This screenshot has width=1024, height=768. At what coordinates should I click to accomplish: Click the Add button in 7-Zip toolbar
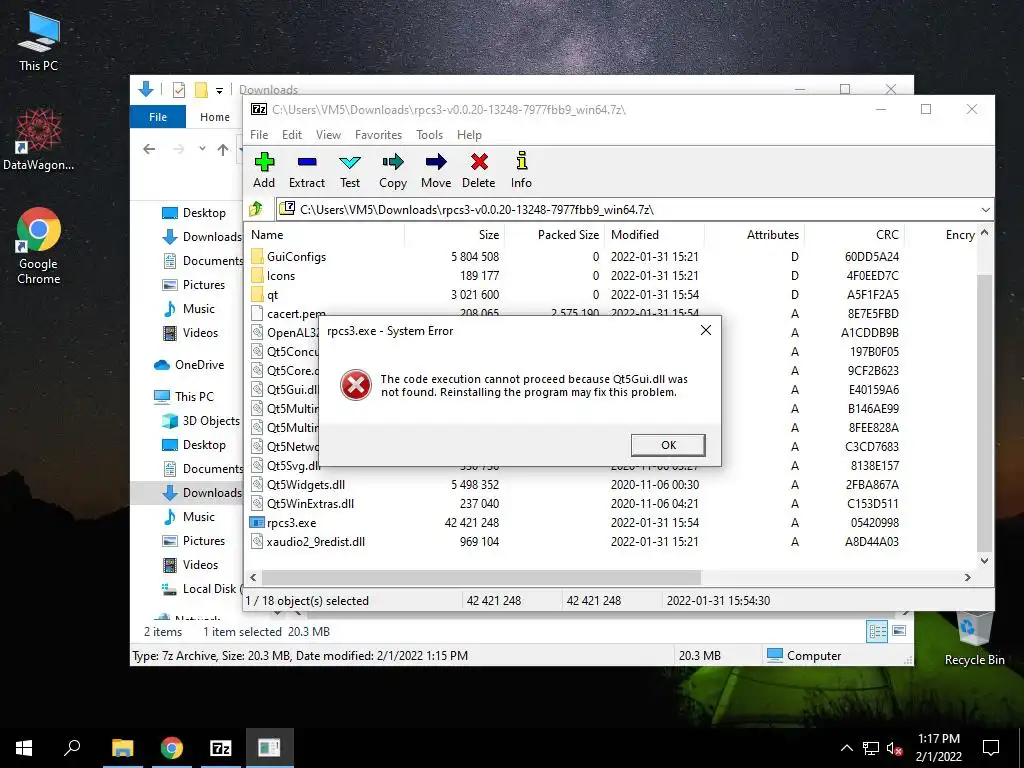click(x=264, y=170)
